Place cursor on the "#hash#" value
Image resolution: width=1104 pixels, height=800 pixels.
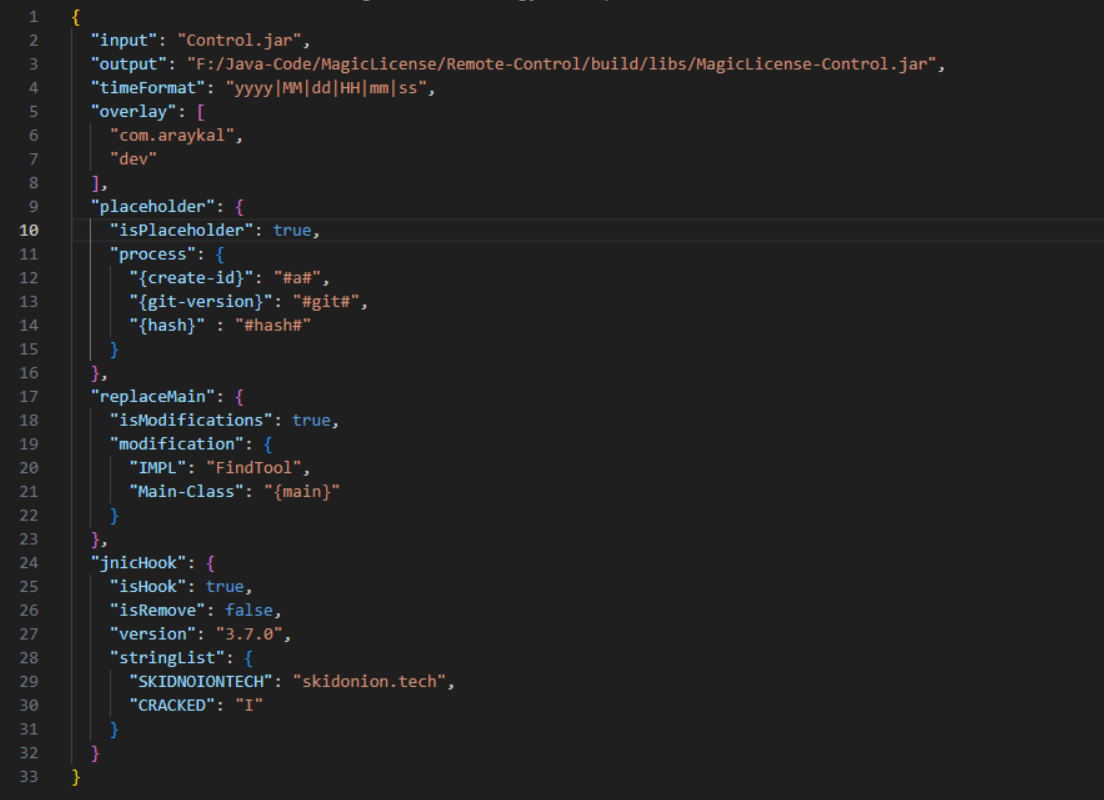click(x=270, y=325)
